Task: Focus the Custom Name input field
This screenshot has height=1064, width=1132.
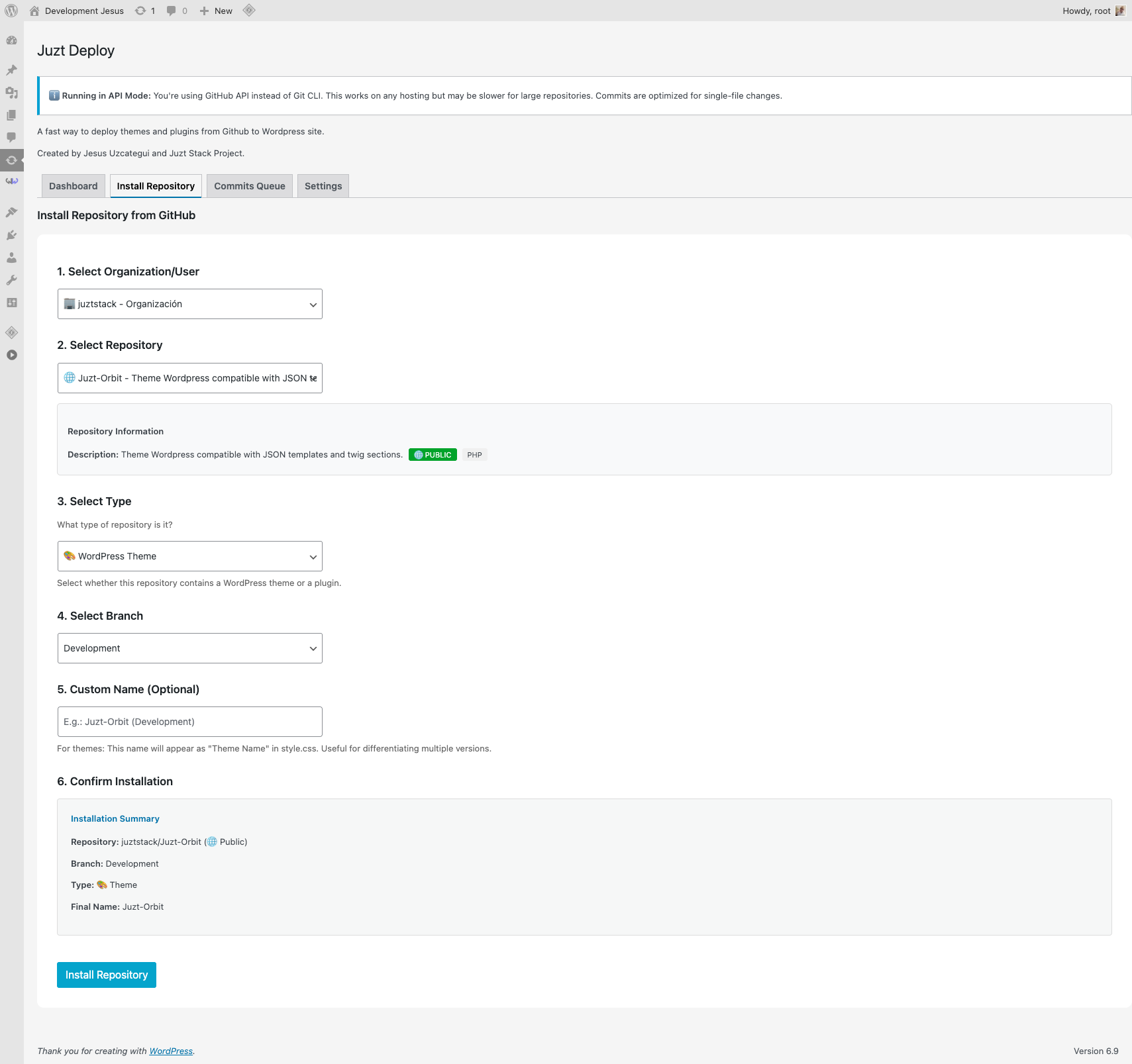Action: tap(190, 722)
